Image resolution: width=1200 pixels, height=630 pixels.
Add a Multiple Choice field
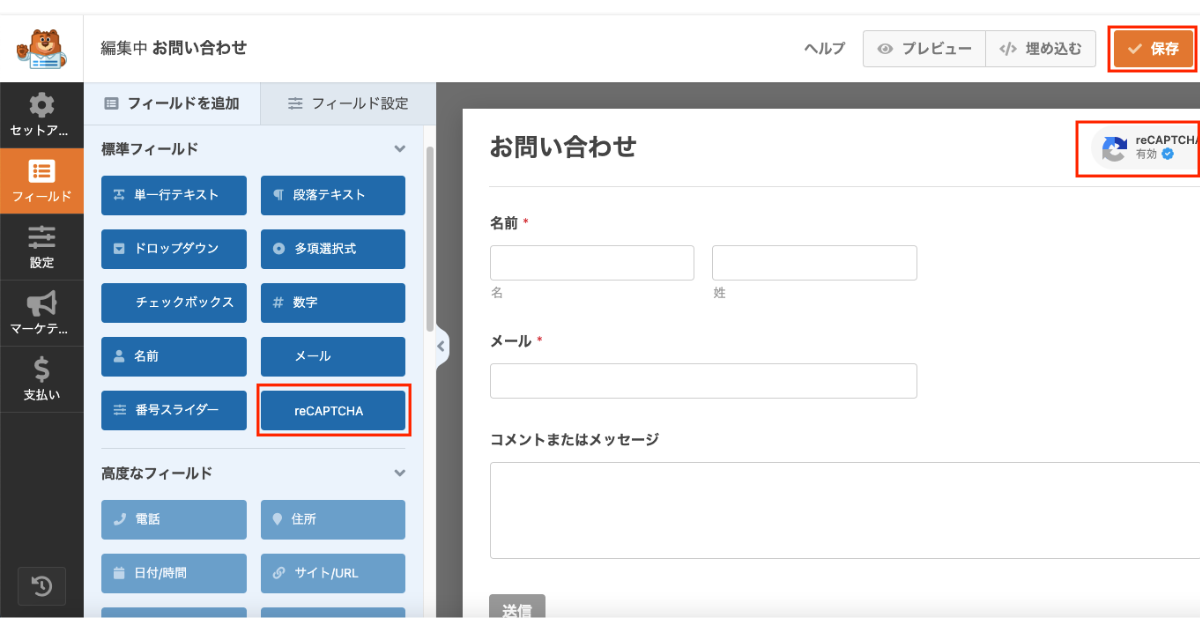333,248
